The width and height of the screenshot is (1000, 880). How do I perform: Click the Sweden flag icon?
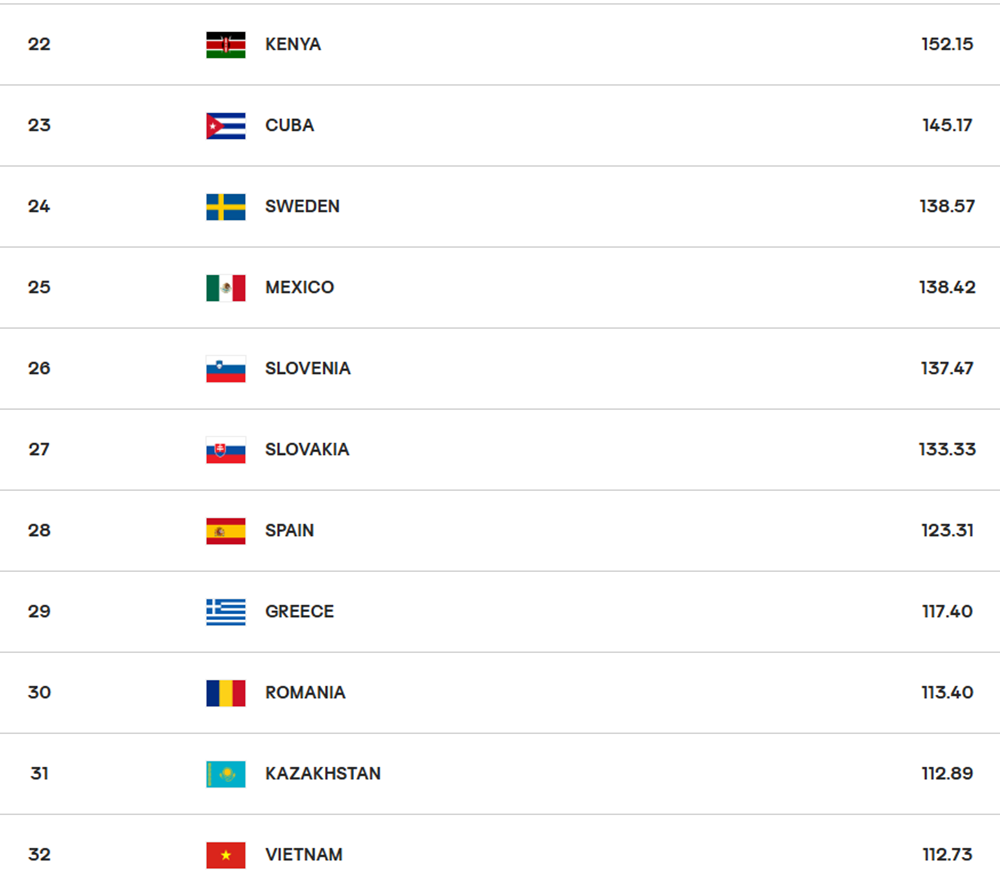(x=226, y=207)
